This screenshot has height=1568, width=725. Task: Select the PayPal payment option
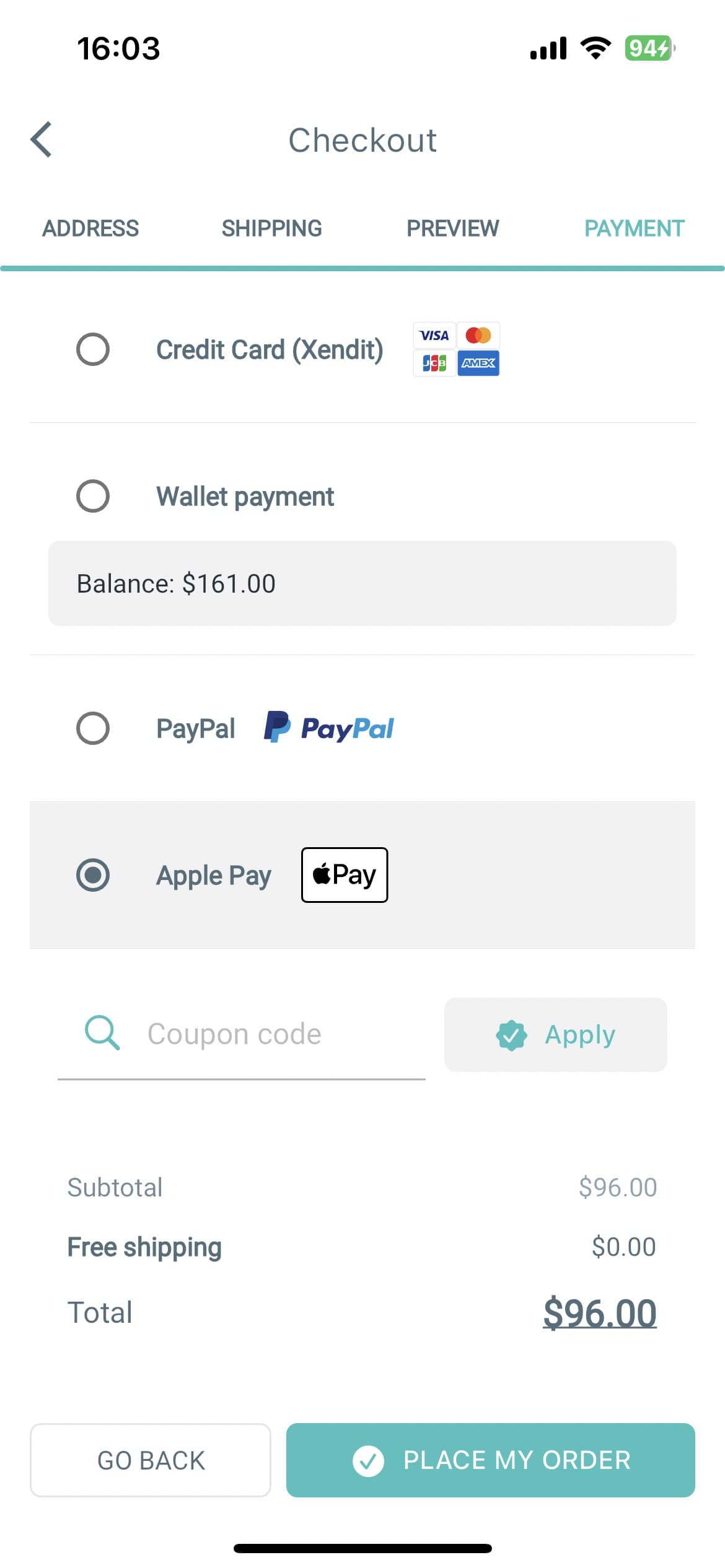[x=93, y=728]
